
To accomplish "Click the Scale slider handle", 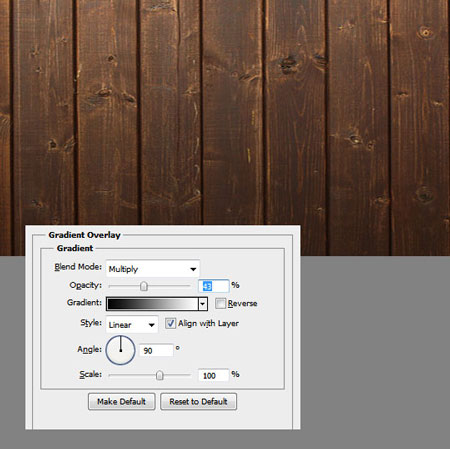I will point(160,375).
